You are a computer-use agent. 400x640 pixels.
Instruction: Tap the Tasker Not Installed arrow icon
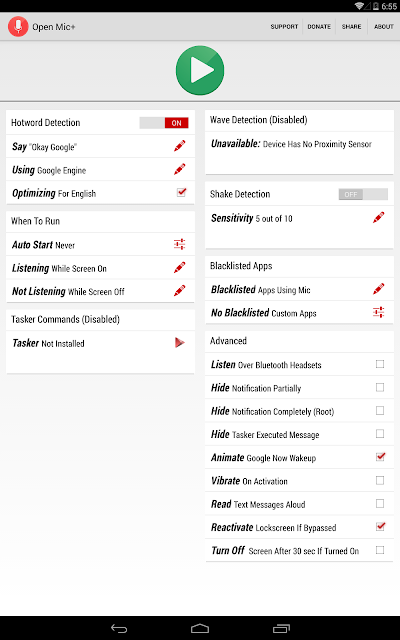click(180, 342)
